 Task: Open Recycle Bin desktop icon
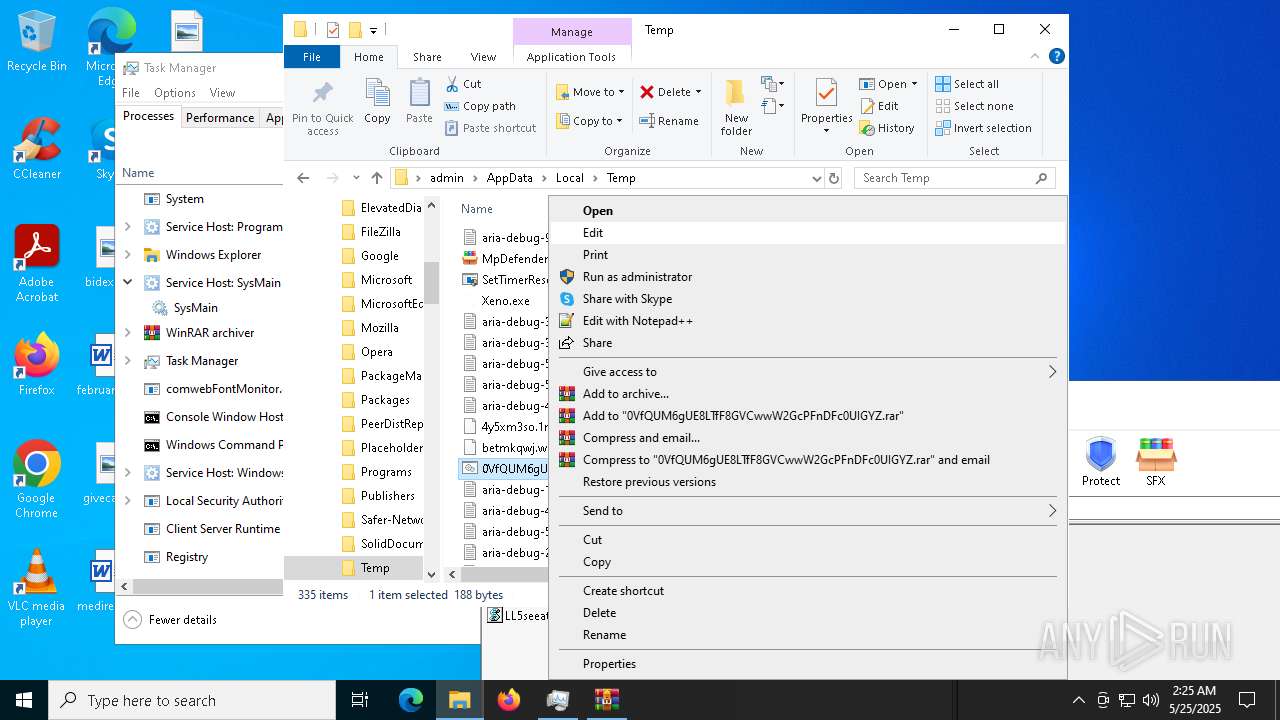[x=37, y=42]
